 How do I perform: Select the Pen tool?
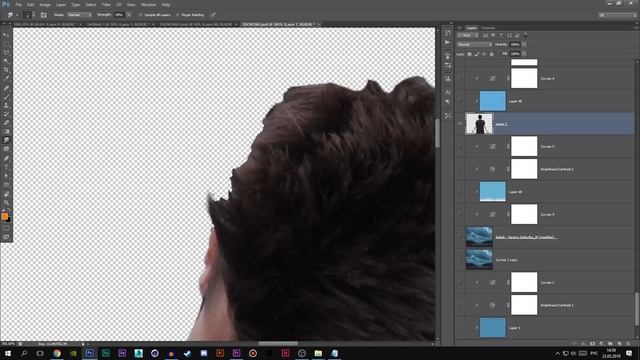pyautogui.click(x=6, y=158)
